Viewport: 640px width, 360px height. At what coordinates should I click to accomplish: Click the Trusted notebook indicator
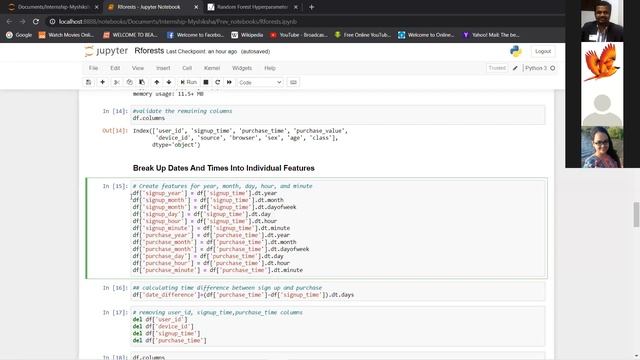497,68
